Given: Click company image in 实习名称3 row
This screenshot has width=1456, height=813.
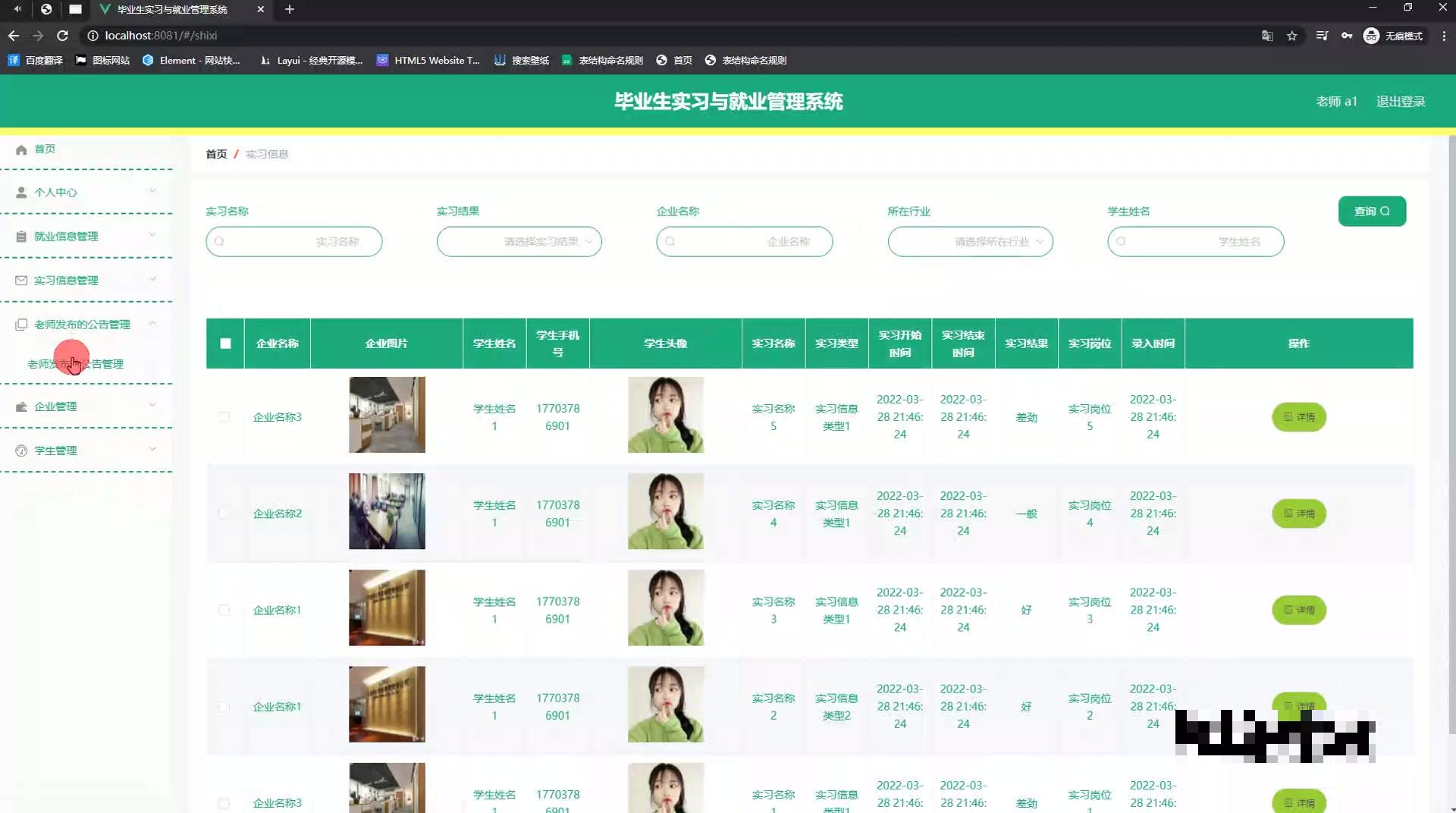Looking at the screenshot, I should tap(387, 607).
